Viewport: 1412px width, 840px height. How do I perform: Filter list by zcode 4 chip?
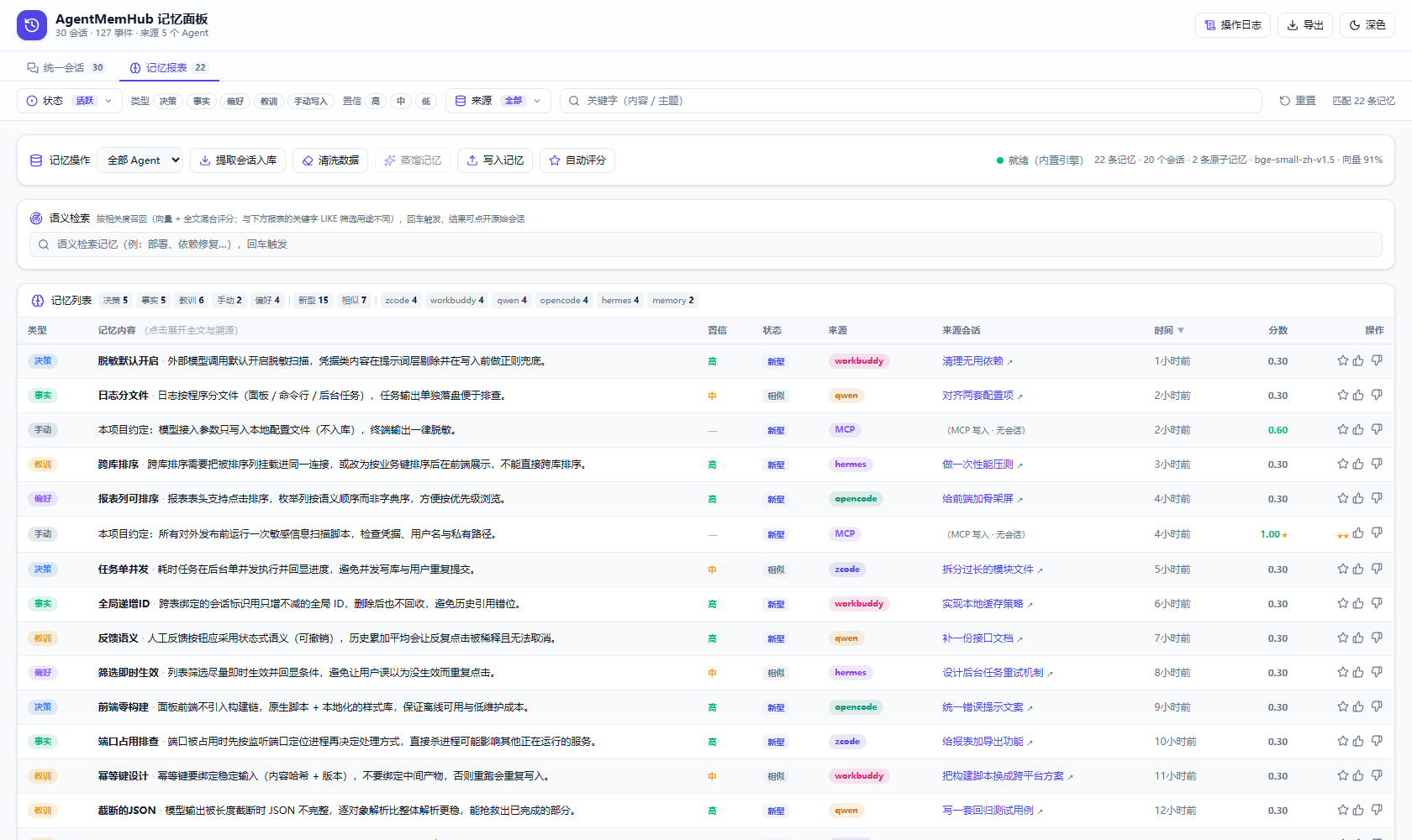click(x=401, y=301)
